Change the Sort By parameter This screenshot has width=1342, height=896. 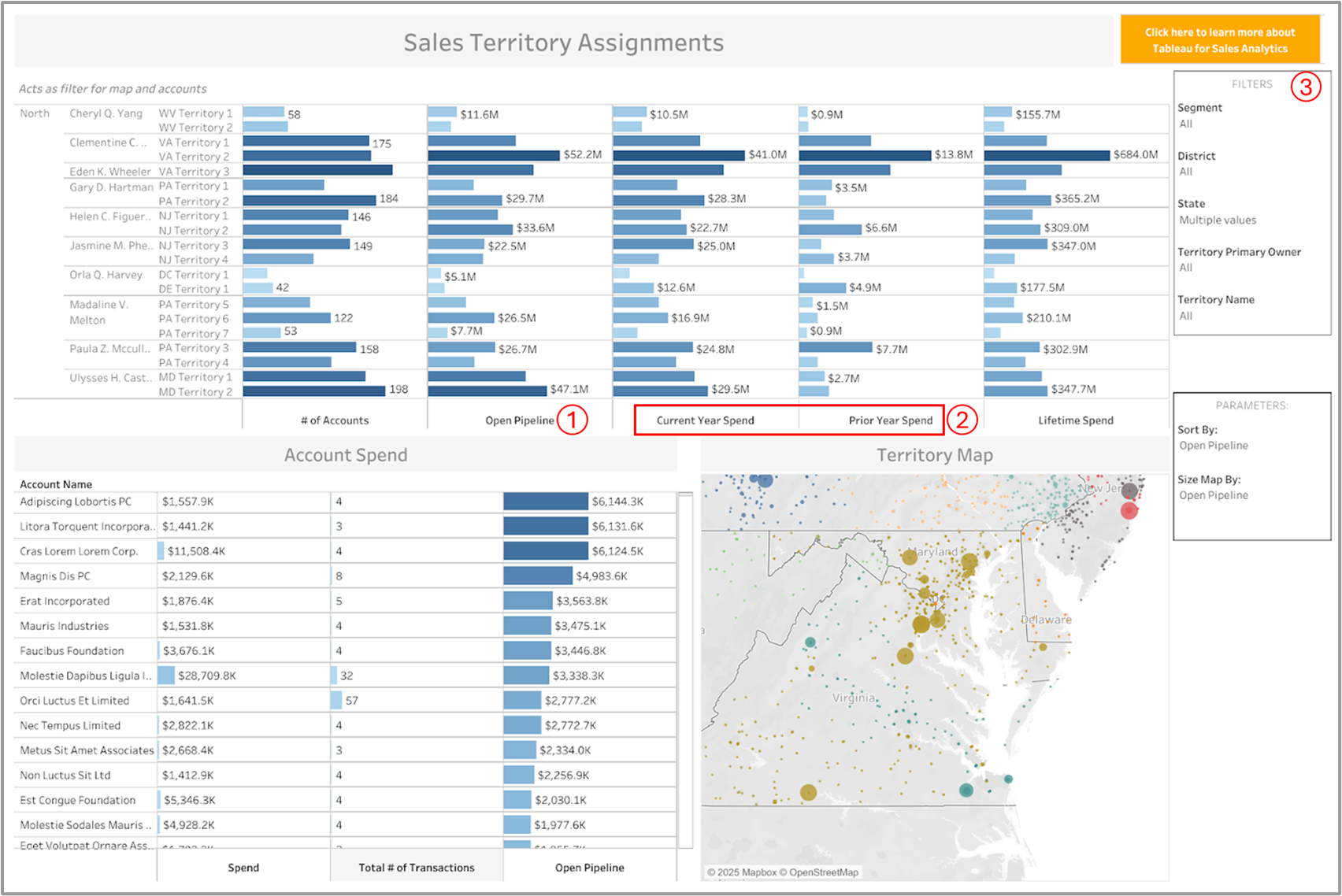[1251, 446]
